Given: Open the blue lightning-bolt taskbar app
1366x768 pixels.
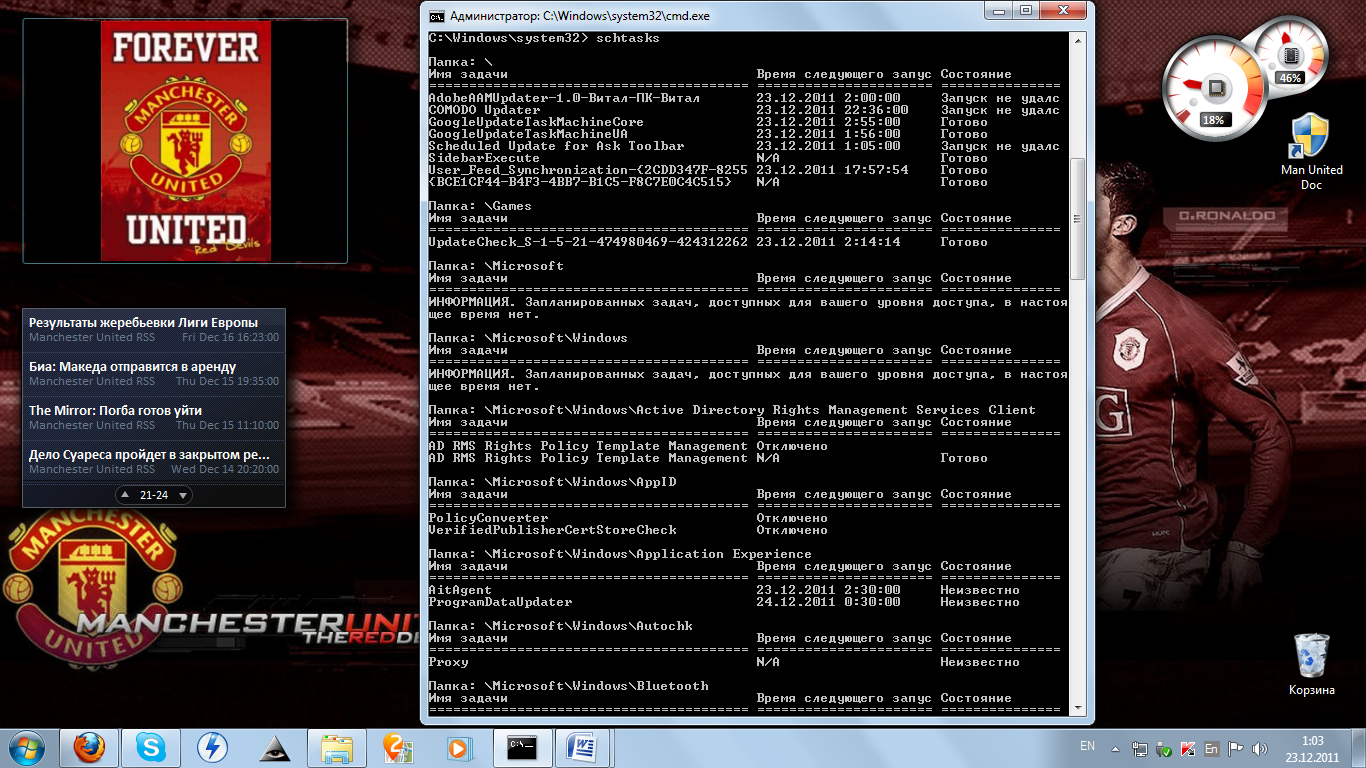Looking at the screenshot, I should click(213, 747).
